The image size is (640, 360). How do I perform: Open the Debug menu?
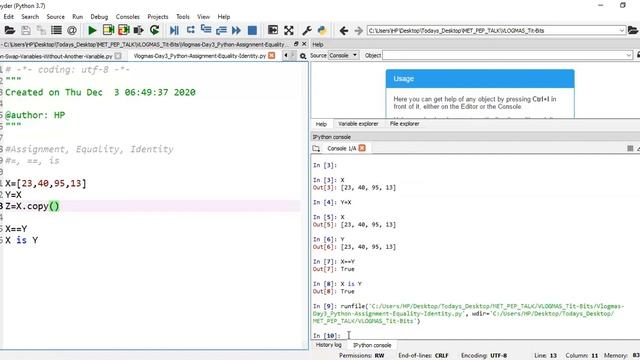99,17
